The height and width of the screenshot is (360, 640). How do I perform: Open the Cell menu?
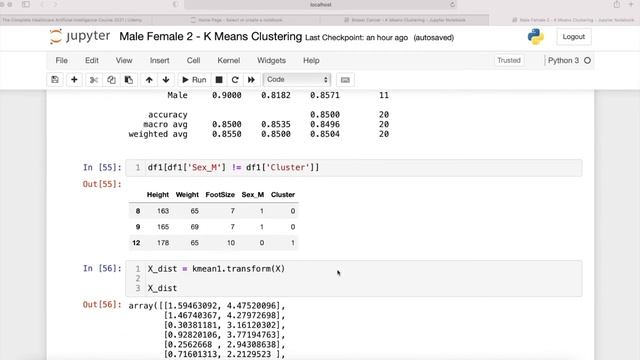pos(193,60)
